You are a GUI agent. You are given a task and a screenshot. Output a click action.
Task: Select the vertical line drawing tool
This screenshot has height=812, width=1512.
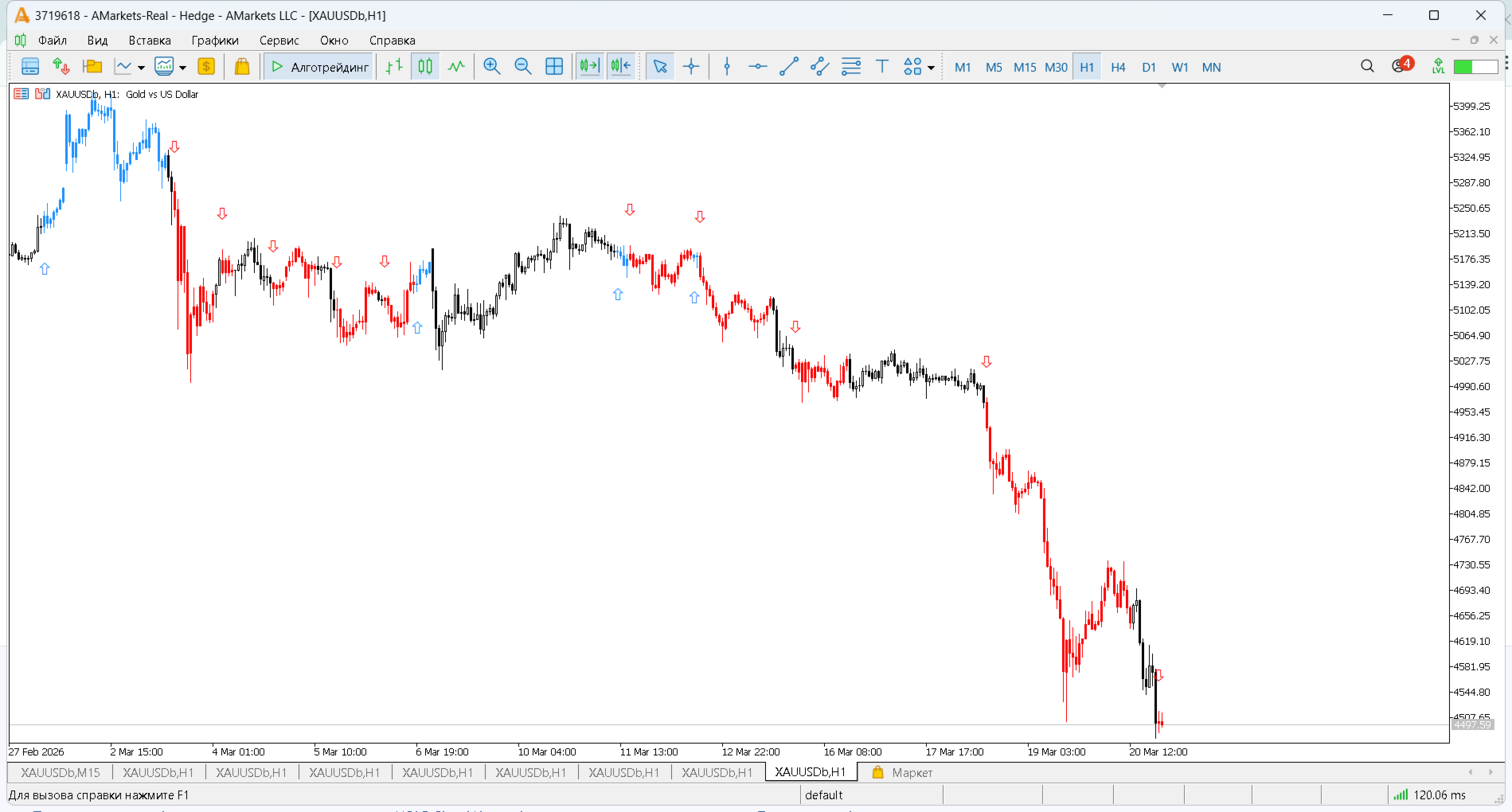[727, 67]
